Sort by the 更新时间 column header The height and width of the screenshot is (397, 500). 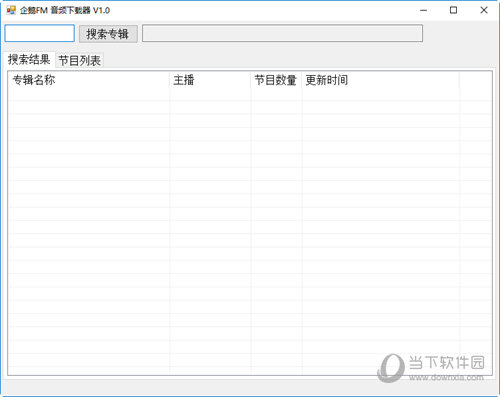380,80
